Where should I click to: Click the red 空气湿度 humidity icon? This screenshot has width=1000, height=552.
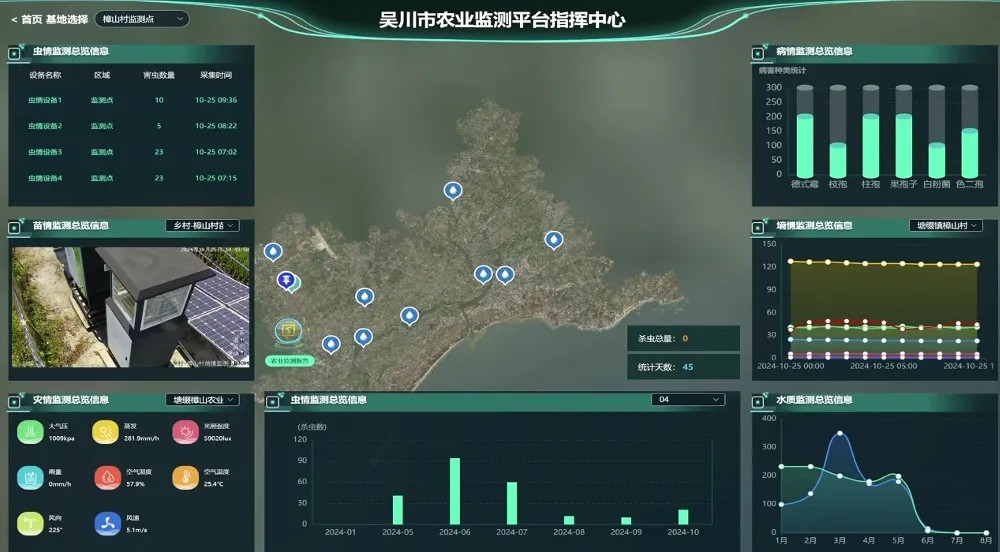(107, 478)
